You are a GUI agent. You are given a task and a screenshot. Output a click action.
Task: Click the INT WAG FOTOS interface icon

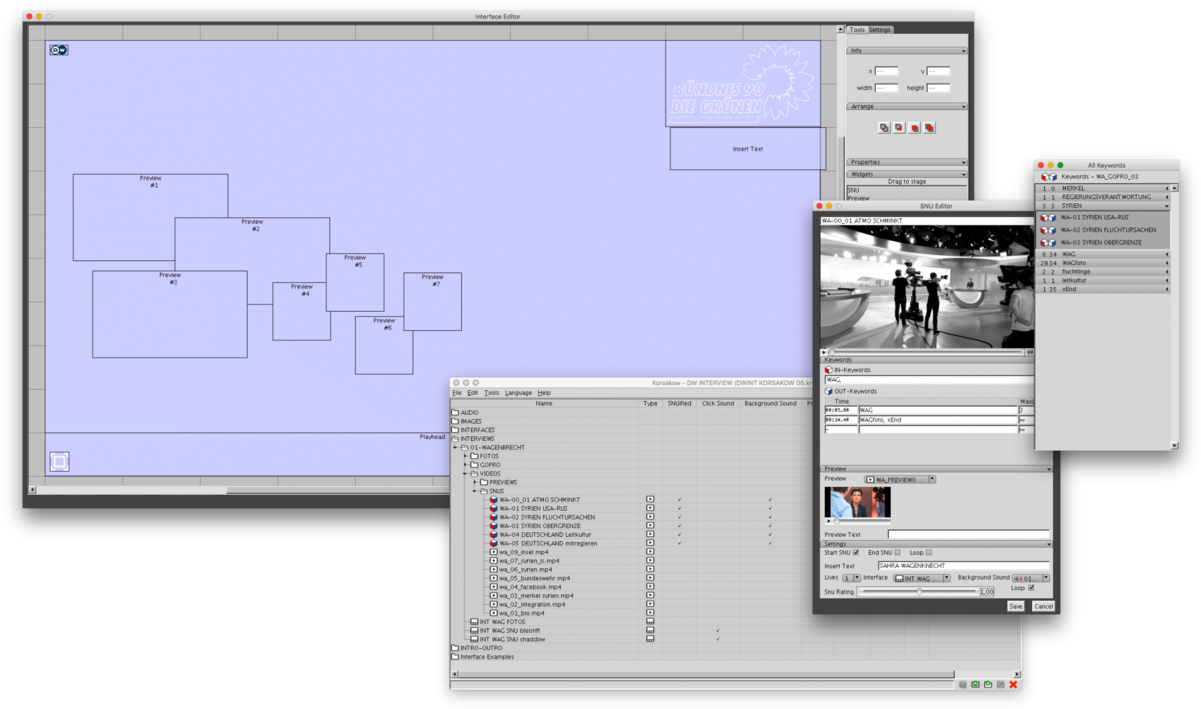pyautogui.click(x=474, y=622)
